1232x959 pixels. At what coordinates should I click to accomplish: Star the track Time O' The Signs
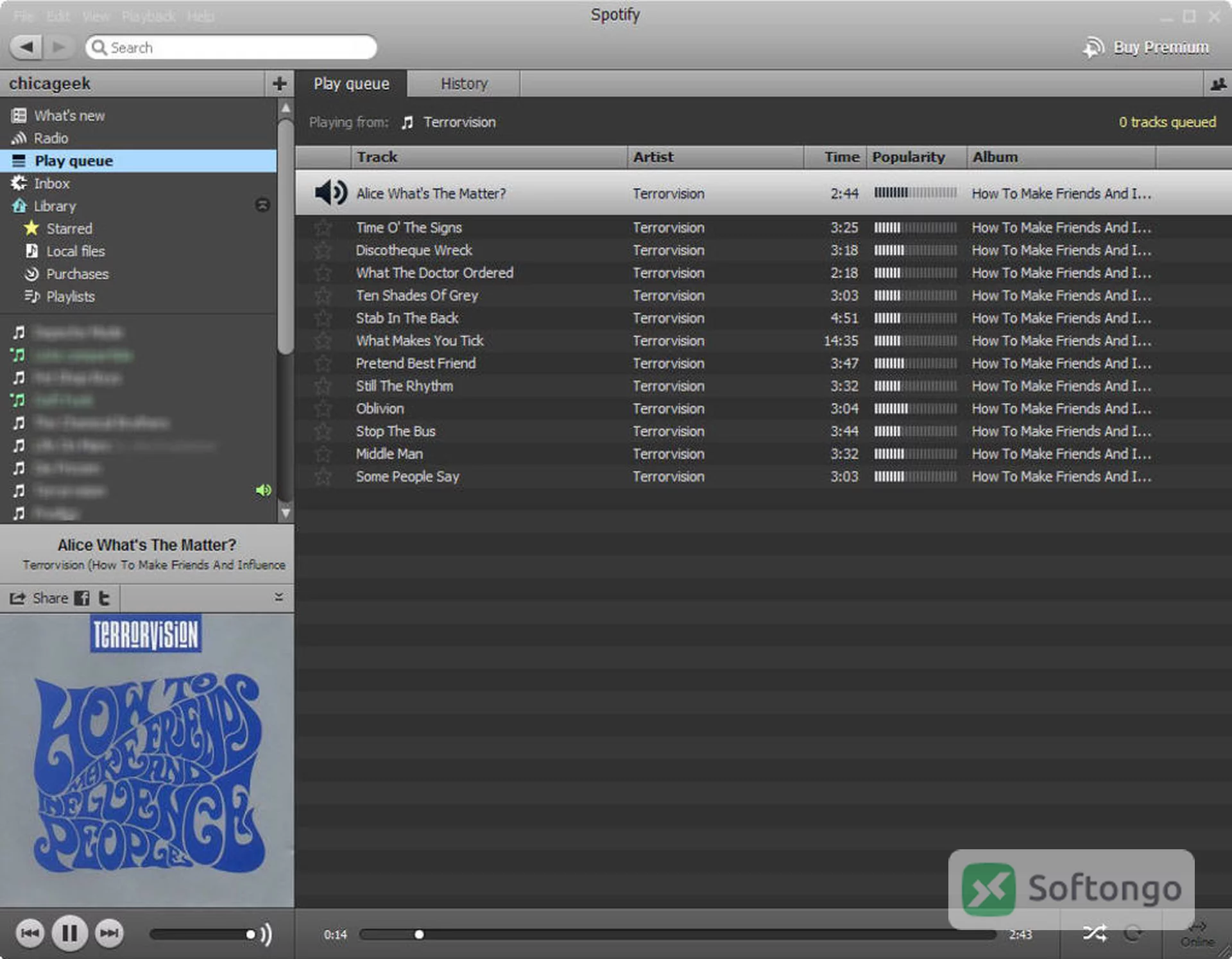pyautogui.click(x=323, y=227)
